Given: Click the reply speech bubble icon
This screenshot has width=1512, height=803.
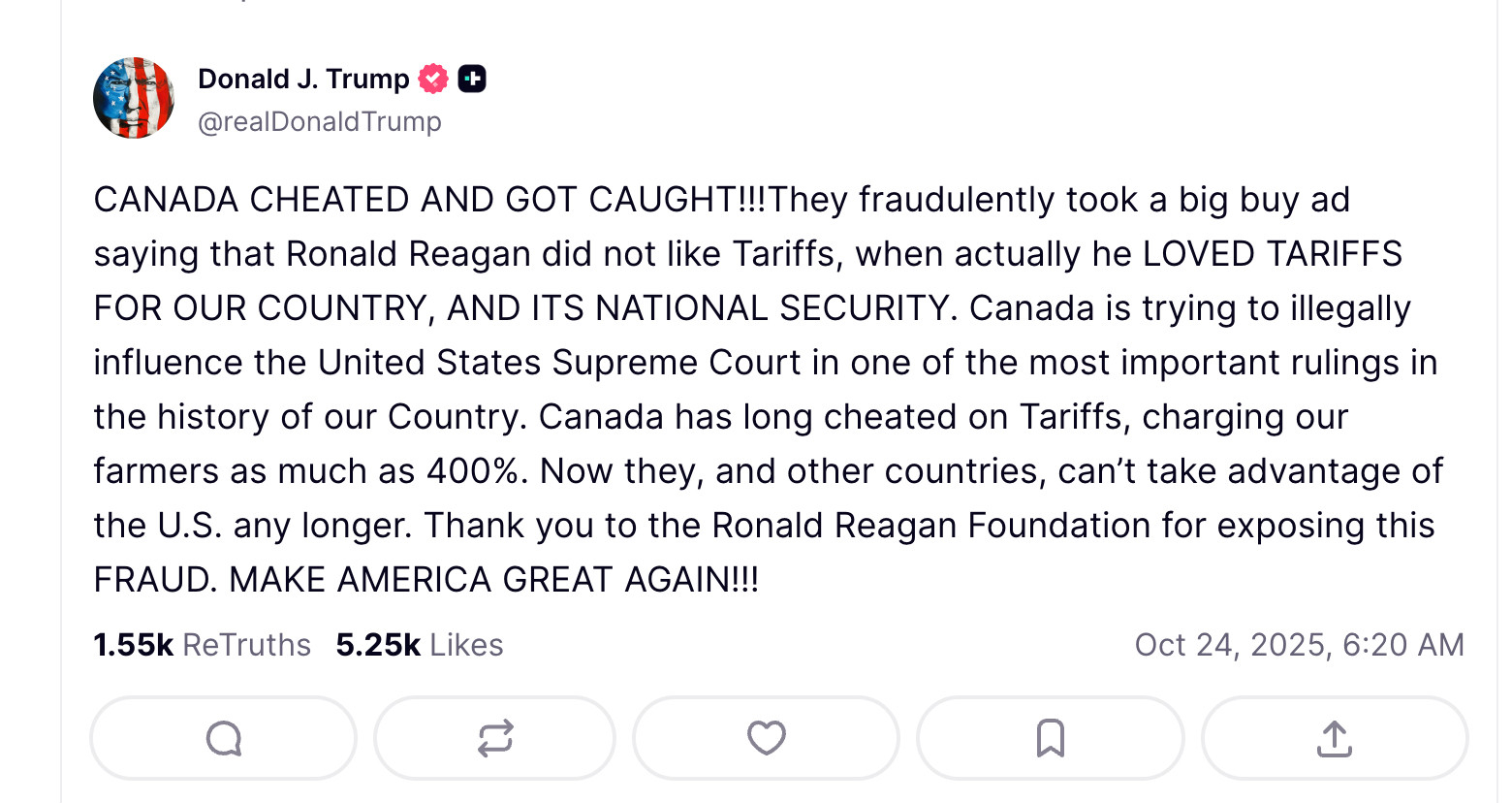Looking at the screenshot, I should (x=224, y=739).
